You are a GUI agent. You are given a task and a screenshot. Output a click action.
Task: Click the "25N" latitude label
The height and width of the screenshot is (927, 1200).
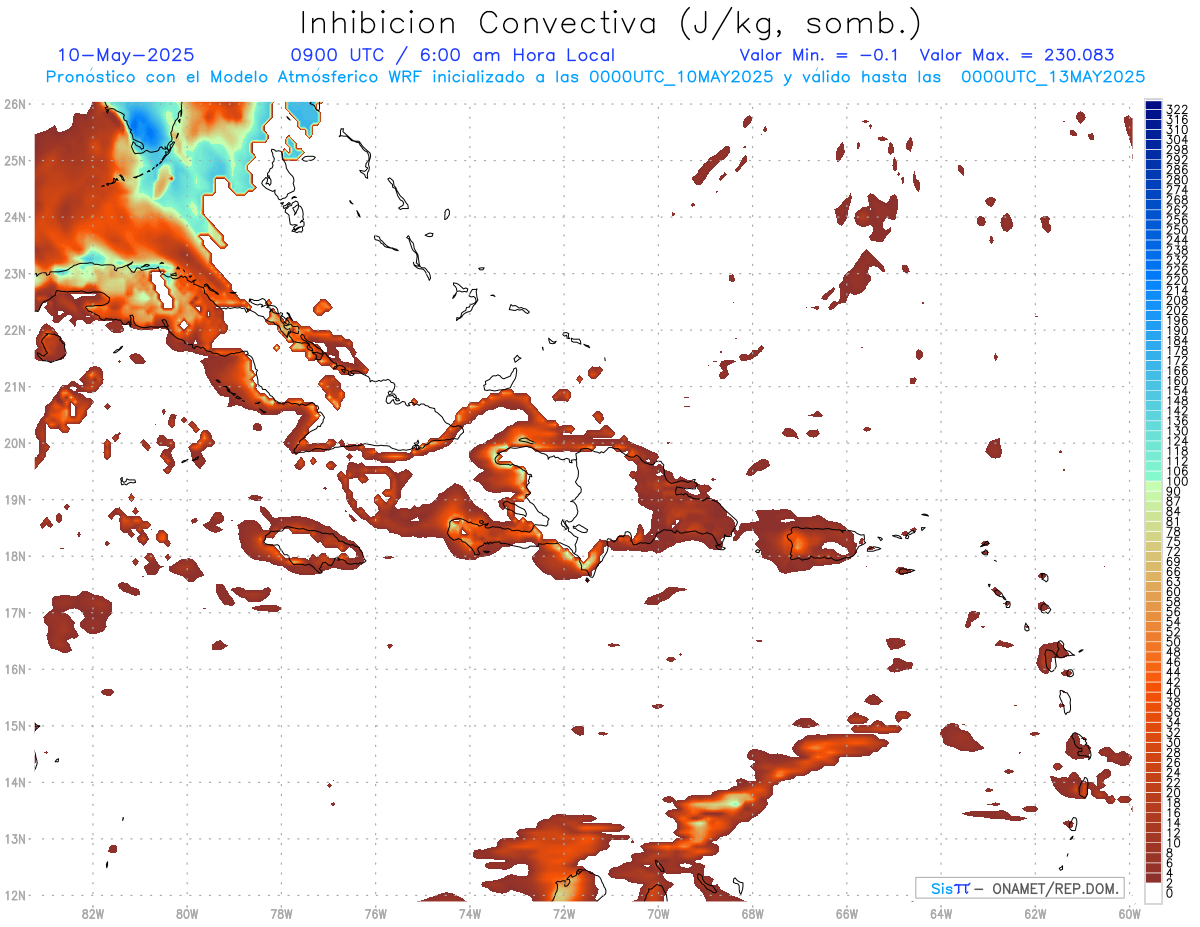point(14,160)
